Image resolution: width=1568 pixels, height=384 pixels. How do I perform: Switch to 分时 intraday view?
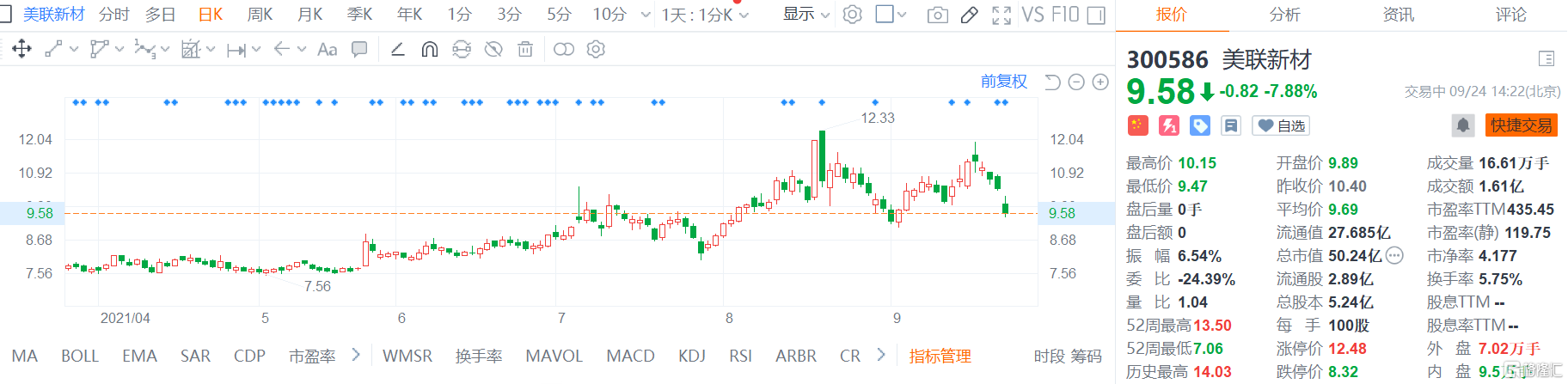tap(113, 15)
